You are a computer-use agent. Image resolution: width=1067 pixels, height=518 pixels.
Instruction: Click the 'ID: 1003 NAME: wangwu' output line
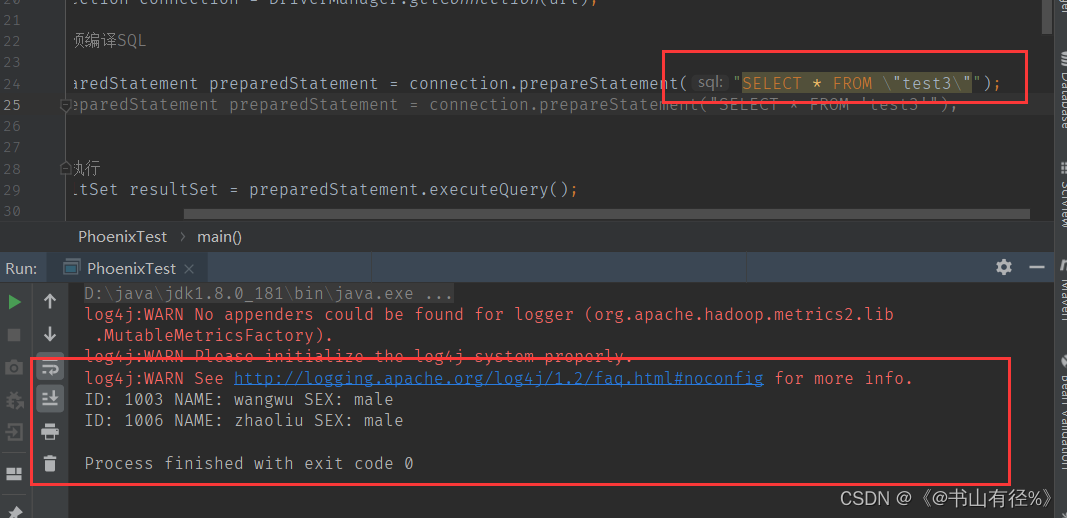click(239, 400)
